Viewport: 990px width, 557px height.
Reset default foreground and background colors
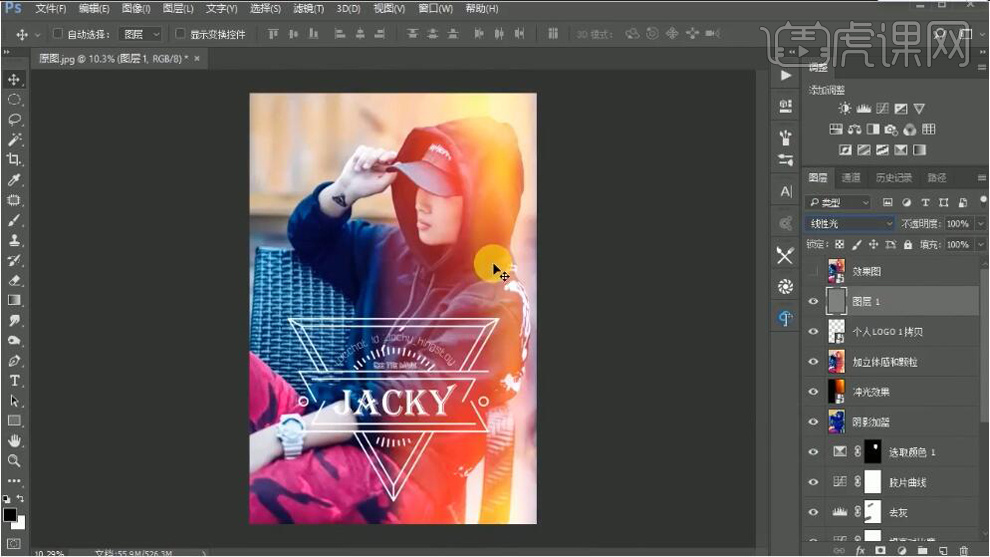pyautogui.click(x=6, y=499)
